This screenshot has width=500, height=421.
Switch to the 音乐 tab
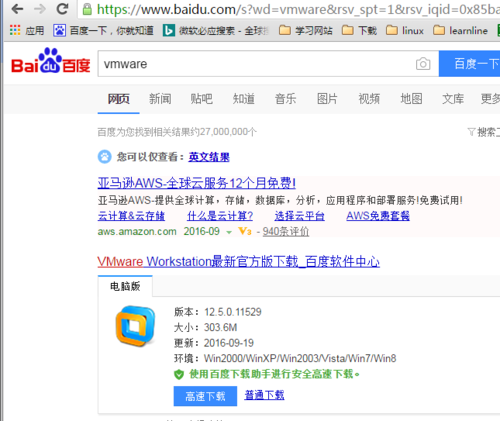[285, 99]
